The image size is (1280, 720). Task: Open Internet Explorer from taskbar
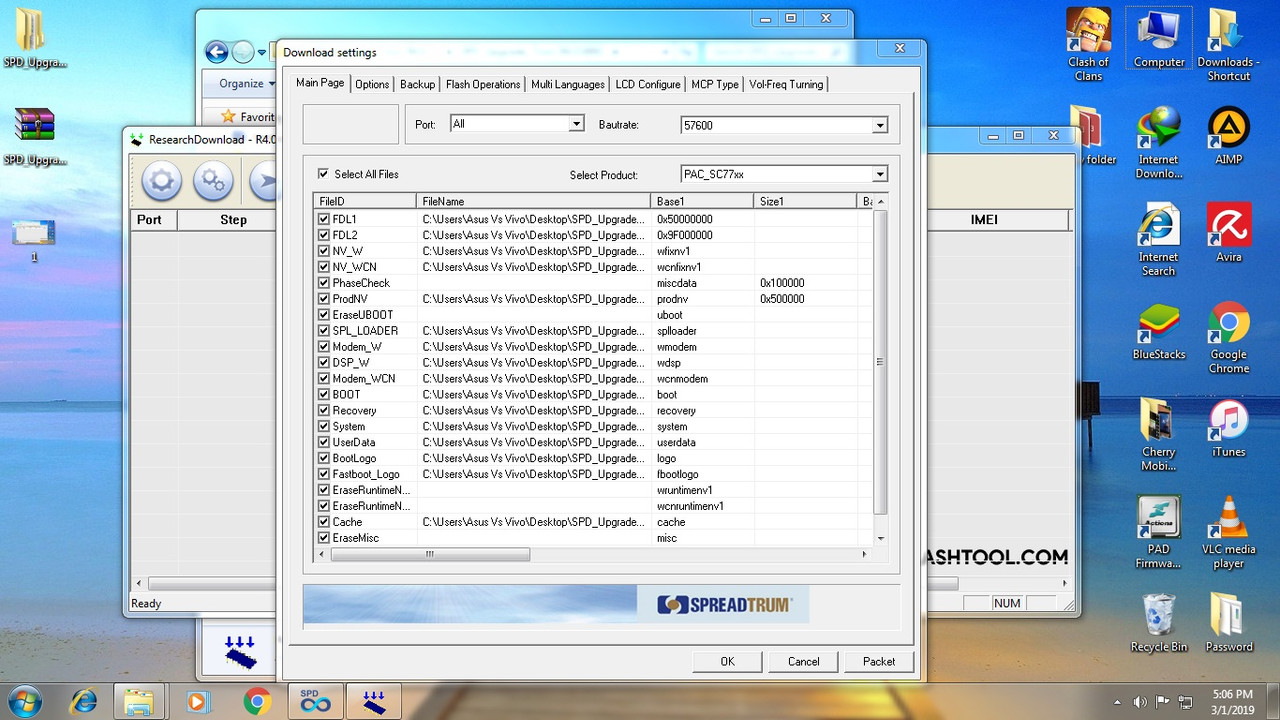coord(84,701)
